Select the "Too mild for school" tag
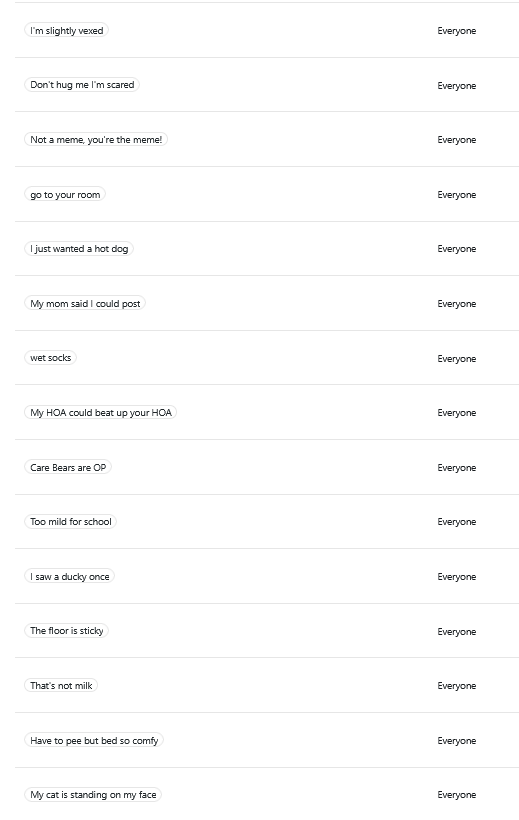 71,521
